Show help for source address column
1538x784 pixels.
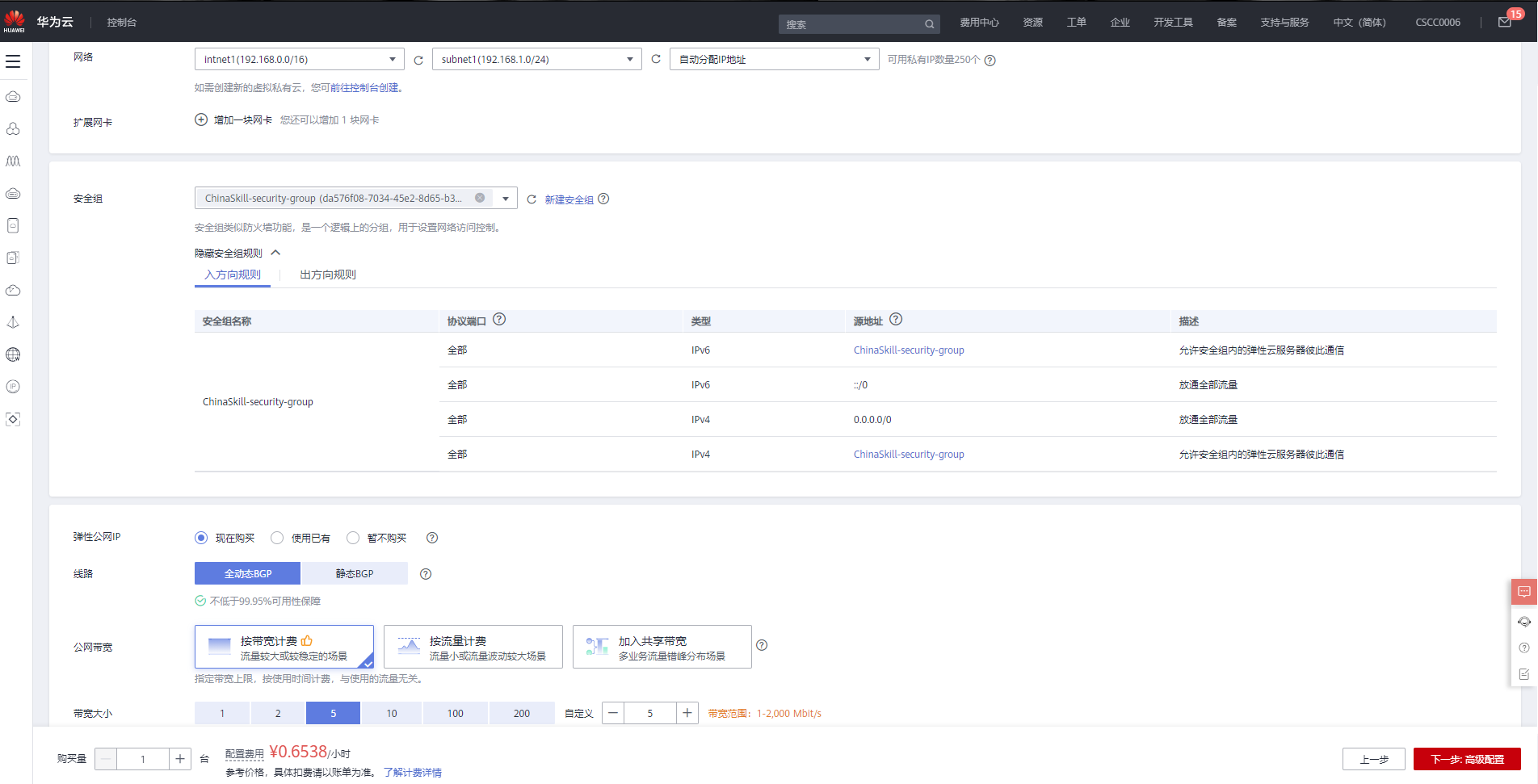pyautogui.click(x=896, y=319)
